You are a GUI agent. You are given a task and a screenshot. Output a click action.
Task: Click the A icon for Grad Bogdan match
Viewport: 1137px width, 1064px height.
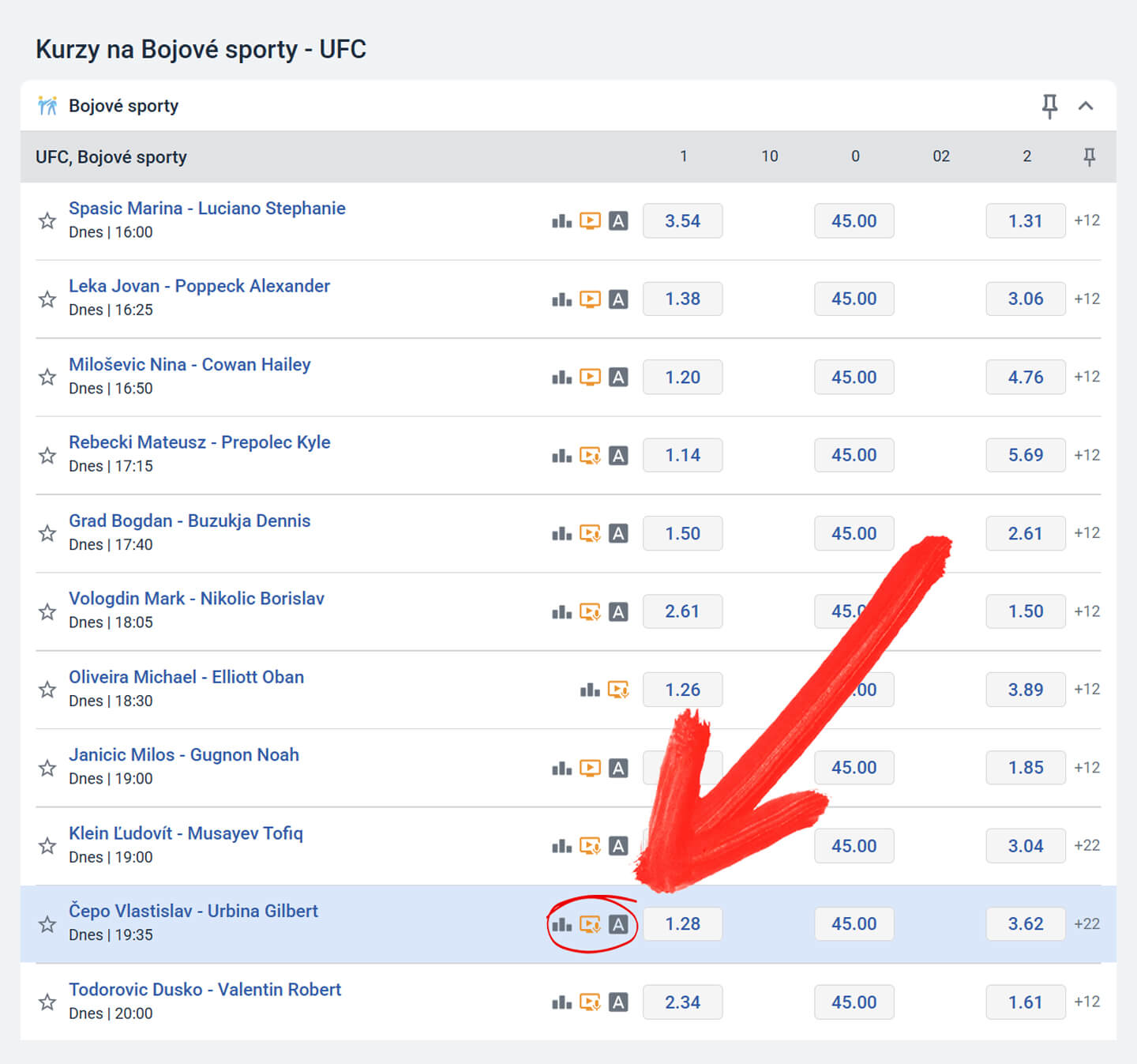[x=619, y=534]
